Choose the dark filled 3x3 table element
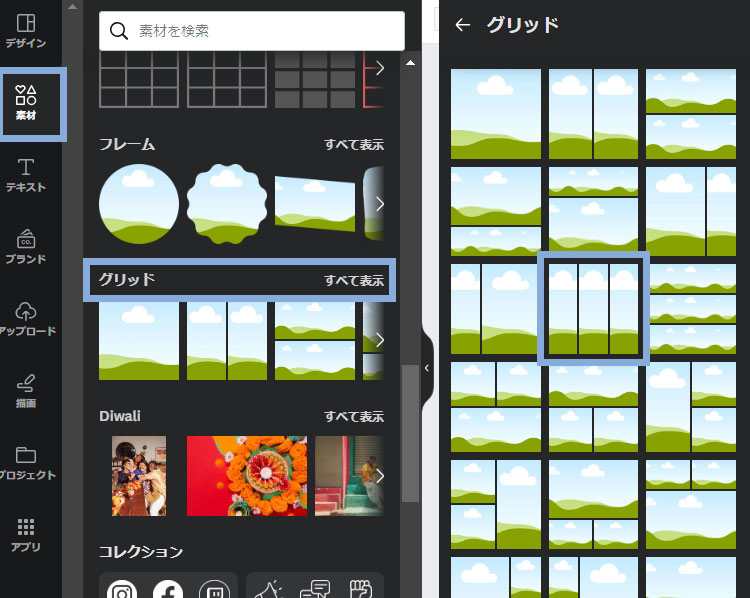This screenshot has width=750, height=598. tap(315, 79)
